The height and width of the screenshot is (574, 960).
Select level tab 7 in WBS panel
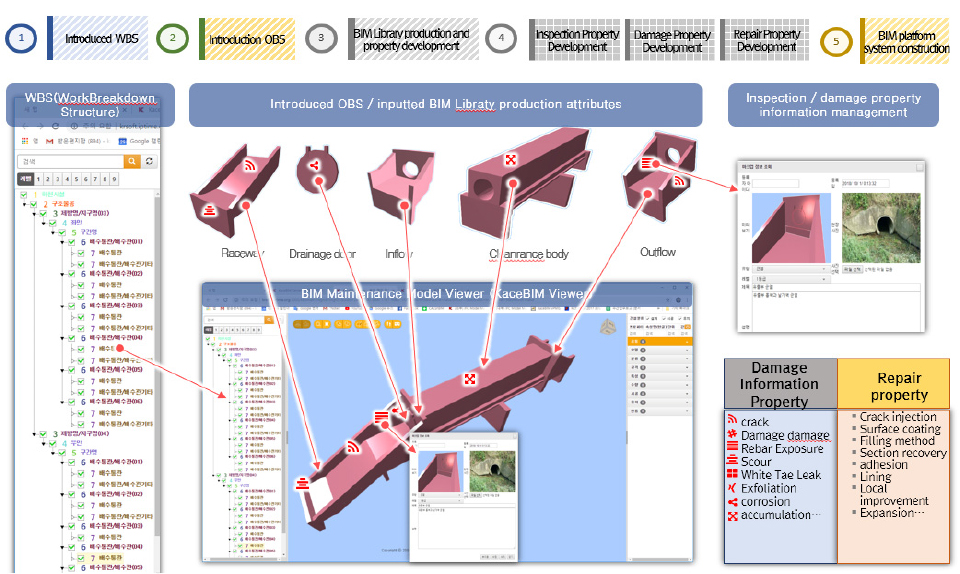pyautogui.click(x=95, y=179)
